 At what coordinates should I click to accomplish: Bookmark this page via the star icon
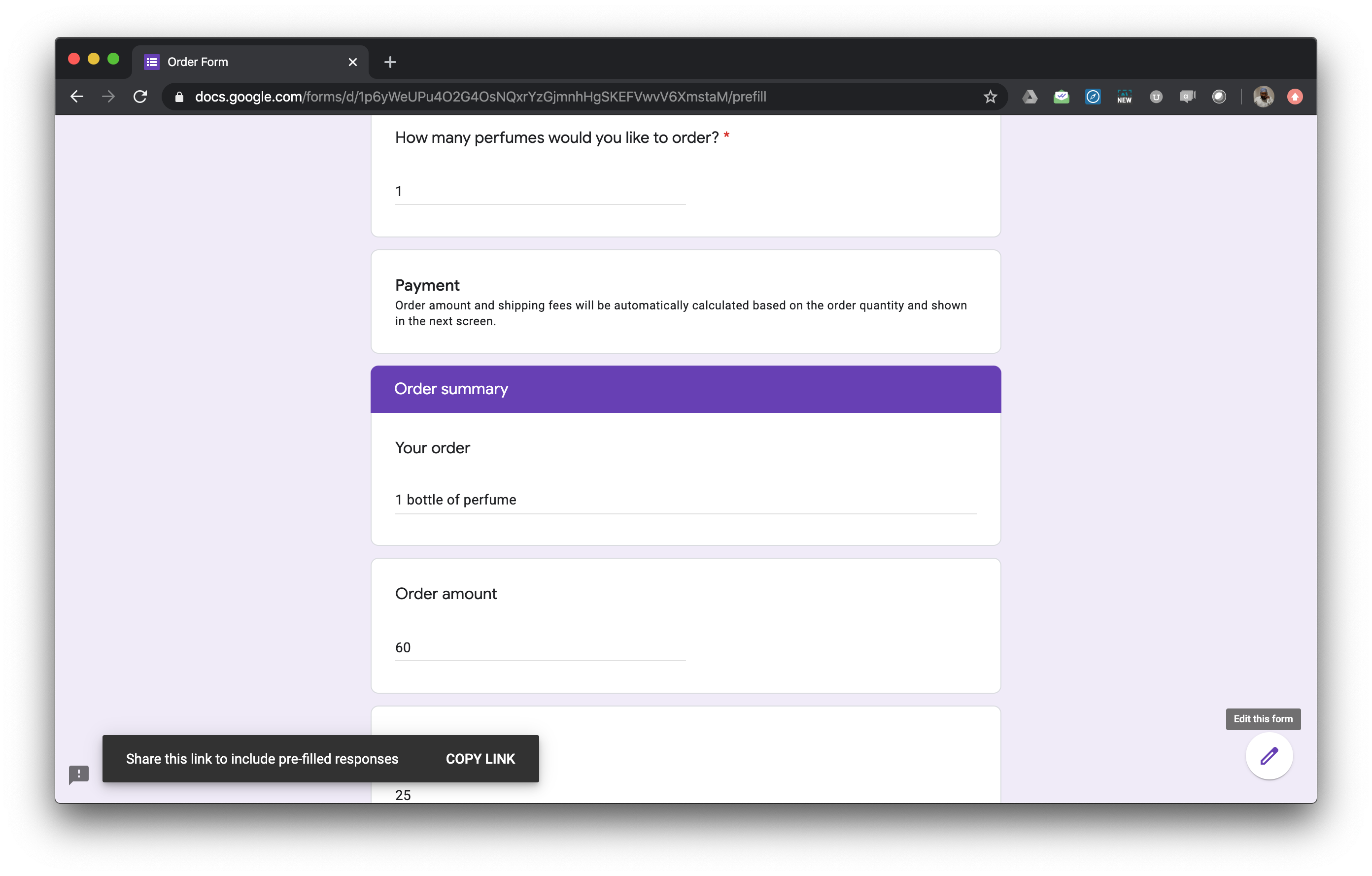point(991,96)
